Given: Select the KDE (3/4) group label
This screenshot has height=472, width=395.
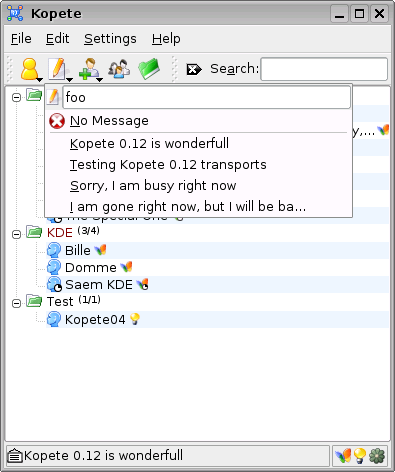Looking at the screenshot, I should click(x=73, y=232).
